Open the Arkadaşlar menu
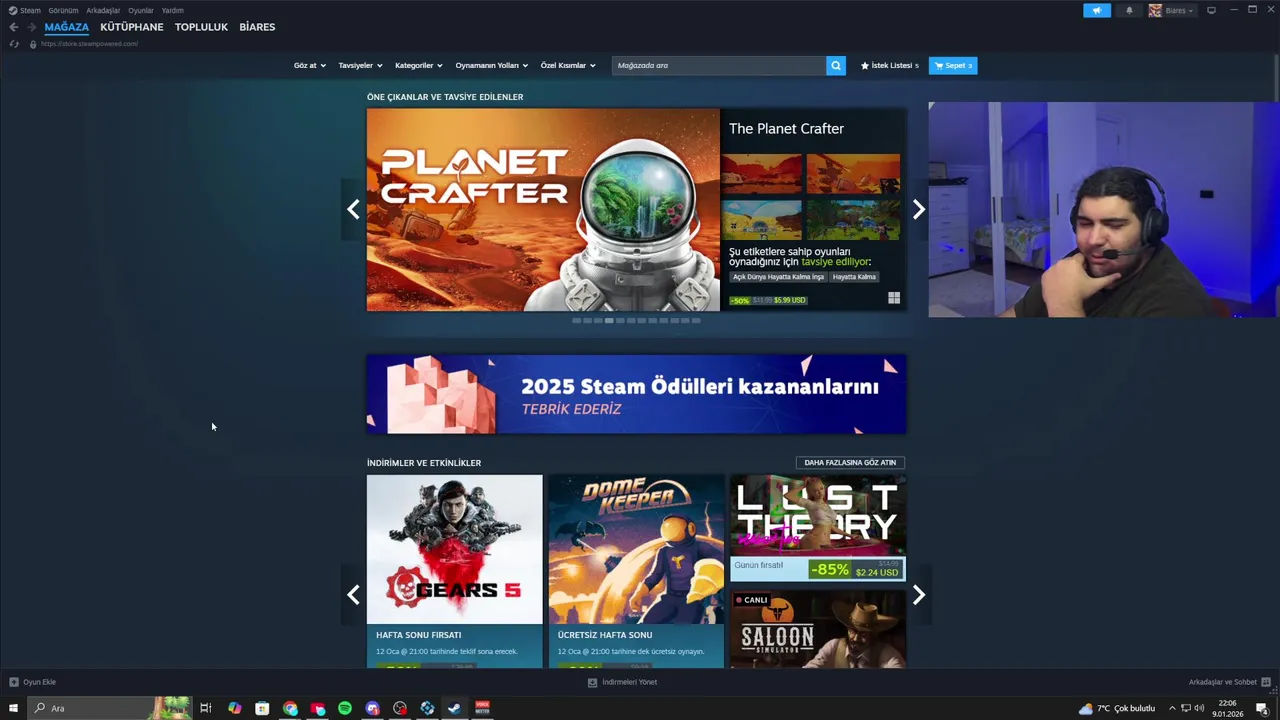Viewport: 1280px width, 720px height. click(x=103, y=10)
